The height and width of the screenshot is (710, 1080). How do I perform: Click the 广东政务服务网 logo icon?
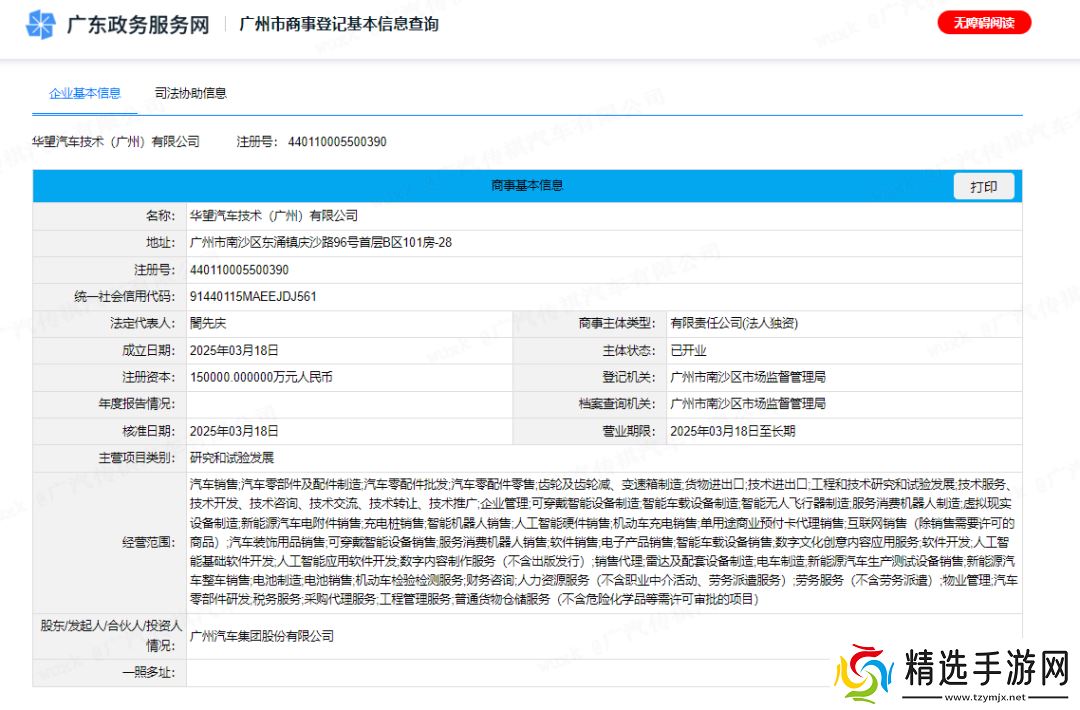click(x=40, y=25)
